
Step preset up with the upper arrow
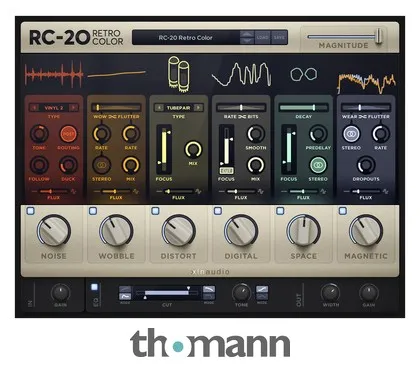click(246, 34)
